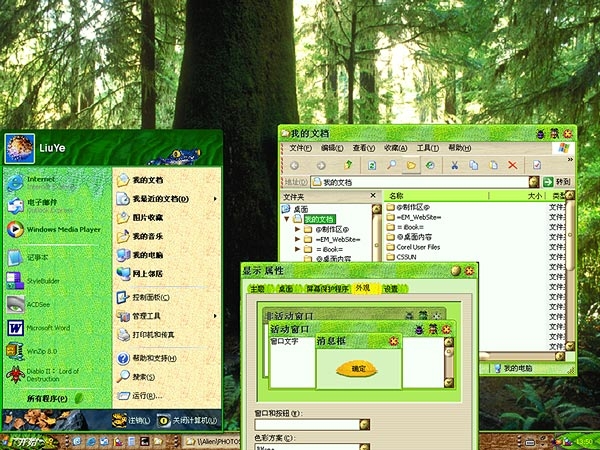The height and width of the screenshot is (450, 600).
Task: Open 收藏 menu in explorer window
Action: tap(396, 148)
